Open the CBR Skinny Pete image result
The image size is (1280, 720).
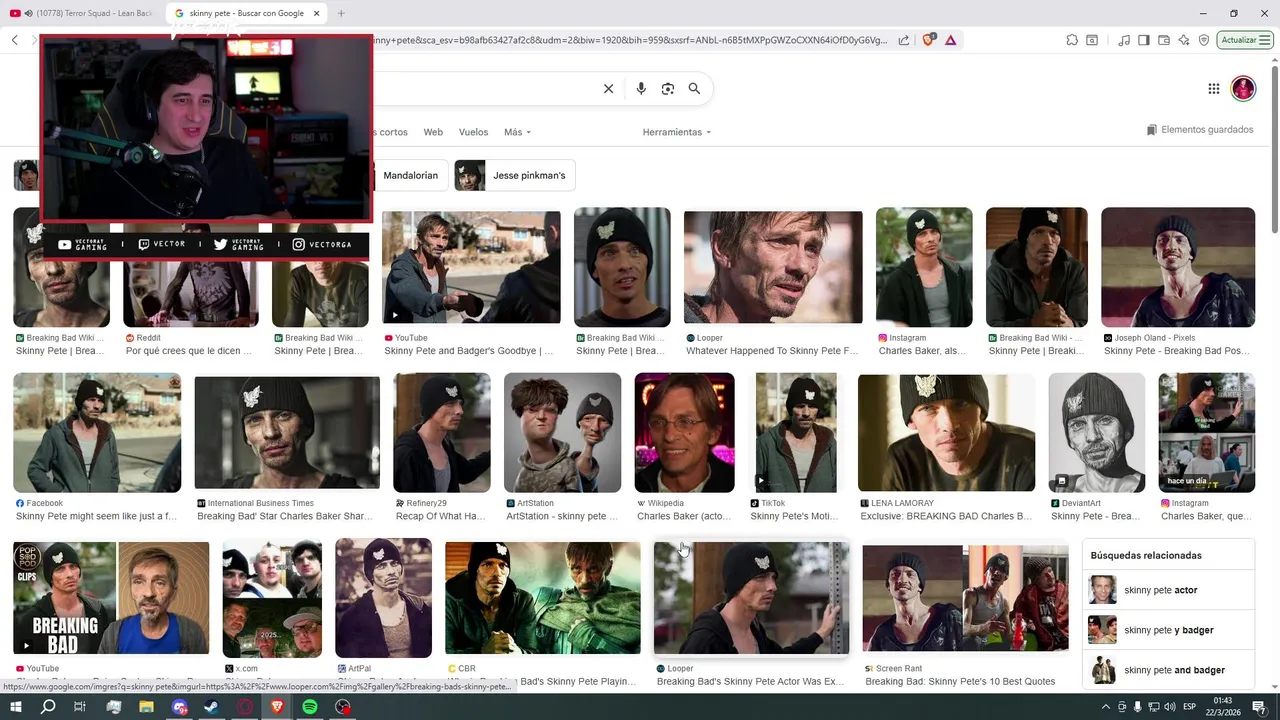543,597
